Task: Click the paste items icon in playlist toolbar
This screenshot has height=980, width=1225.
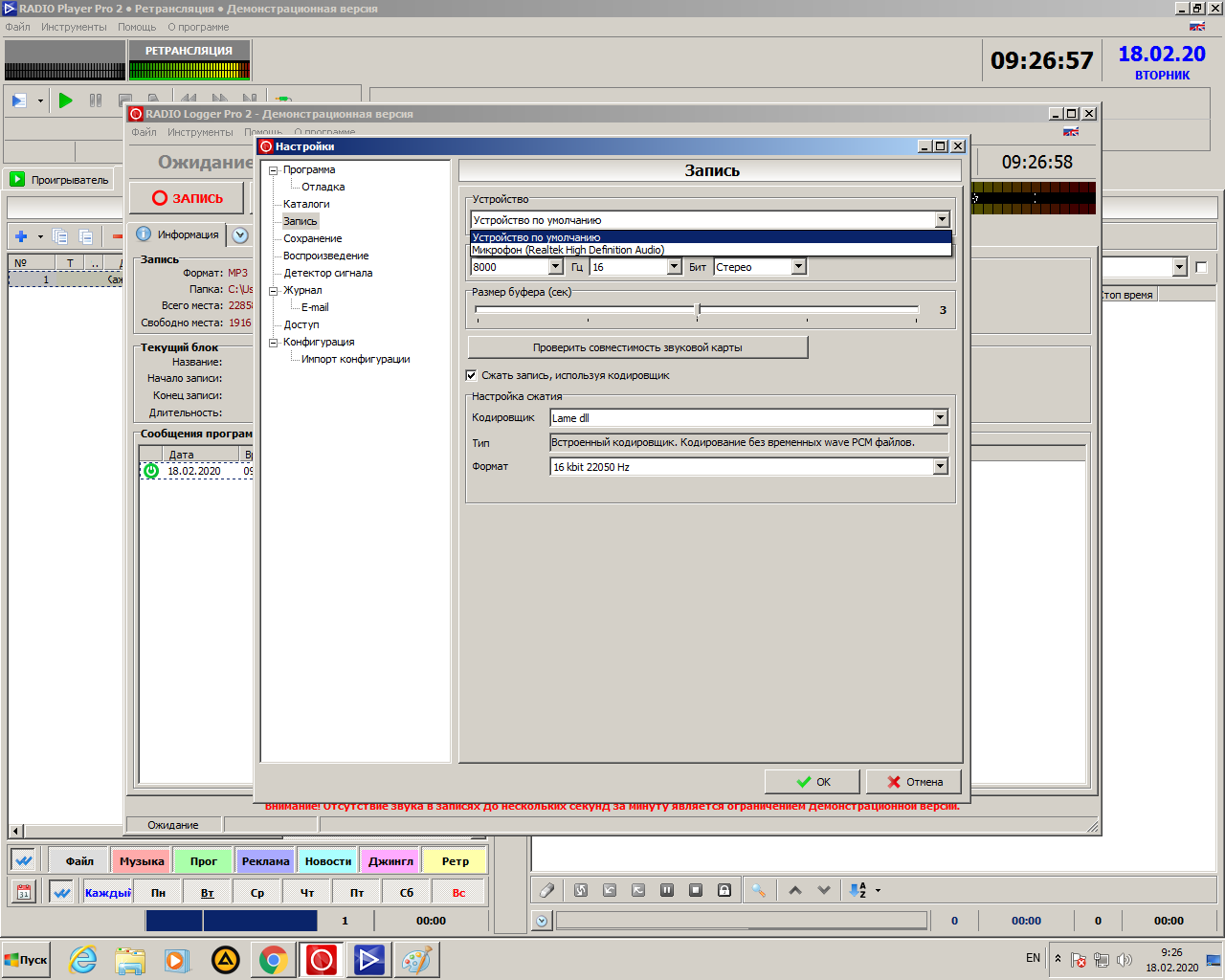Action: [x=85, y=235]
